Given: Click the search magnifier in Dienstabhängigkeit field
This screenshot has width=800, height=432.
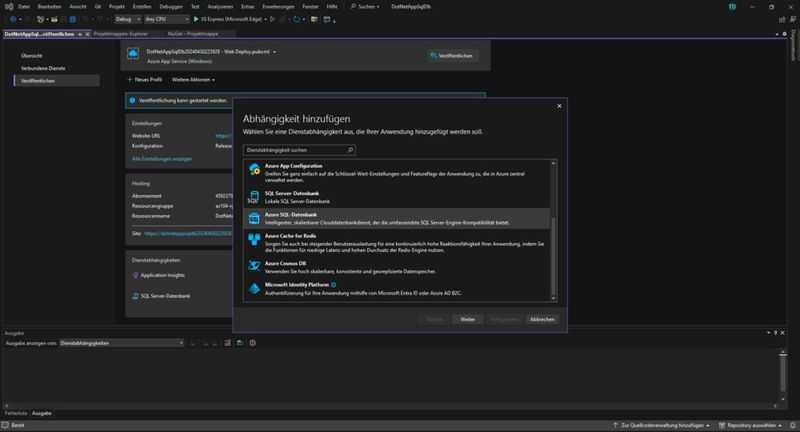Looking at the screenshot, I should coord(350,150).
